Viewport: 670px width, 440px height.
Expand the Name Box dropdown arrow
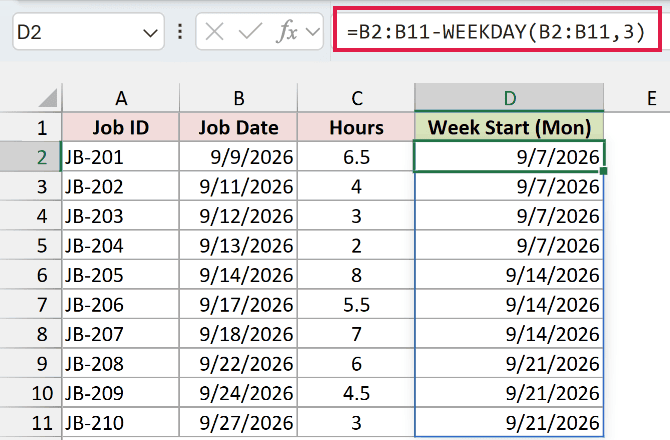tap(150, 33)
